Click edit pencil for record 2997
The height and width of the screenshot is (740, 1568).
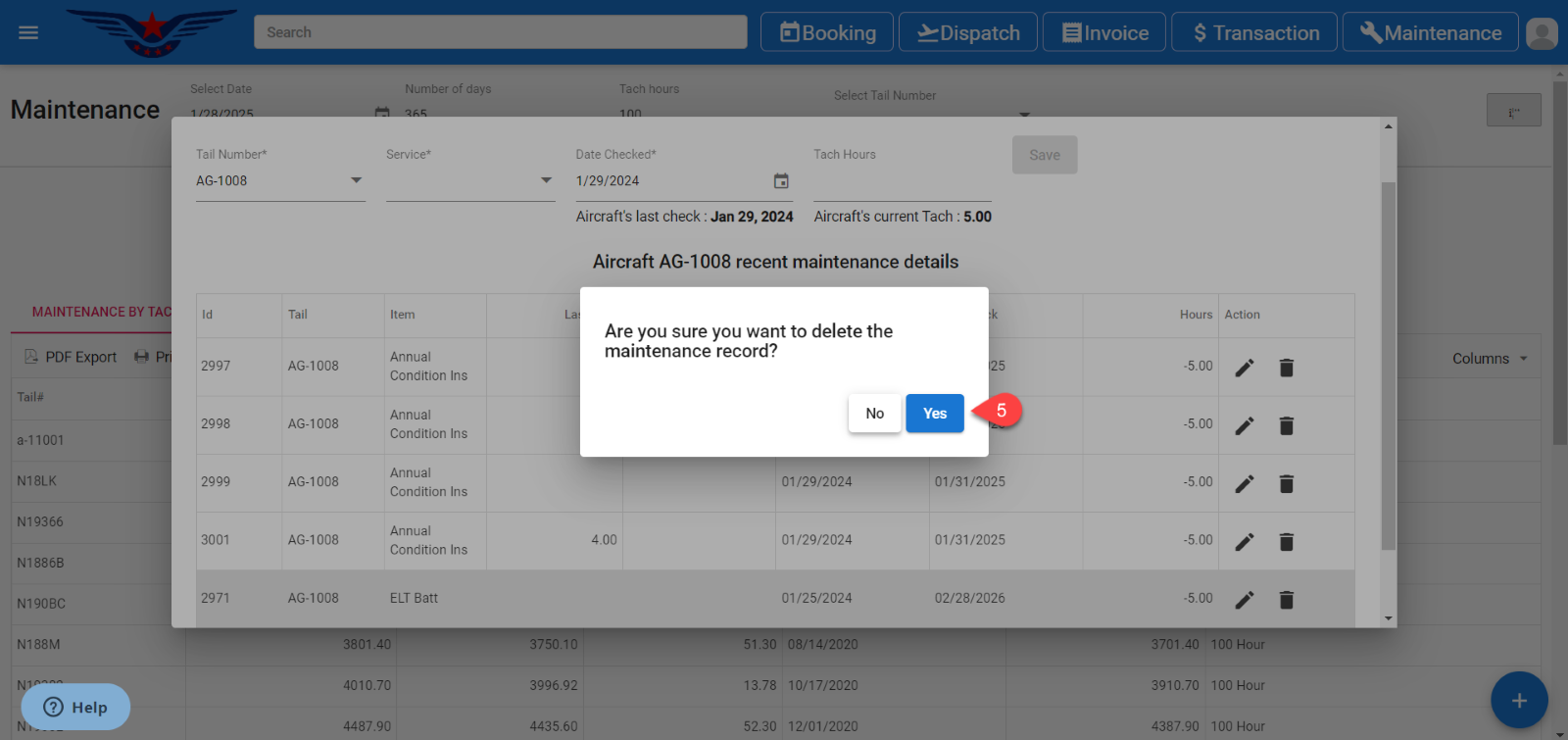tap(1244, 368)
